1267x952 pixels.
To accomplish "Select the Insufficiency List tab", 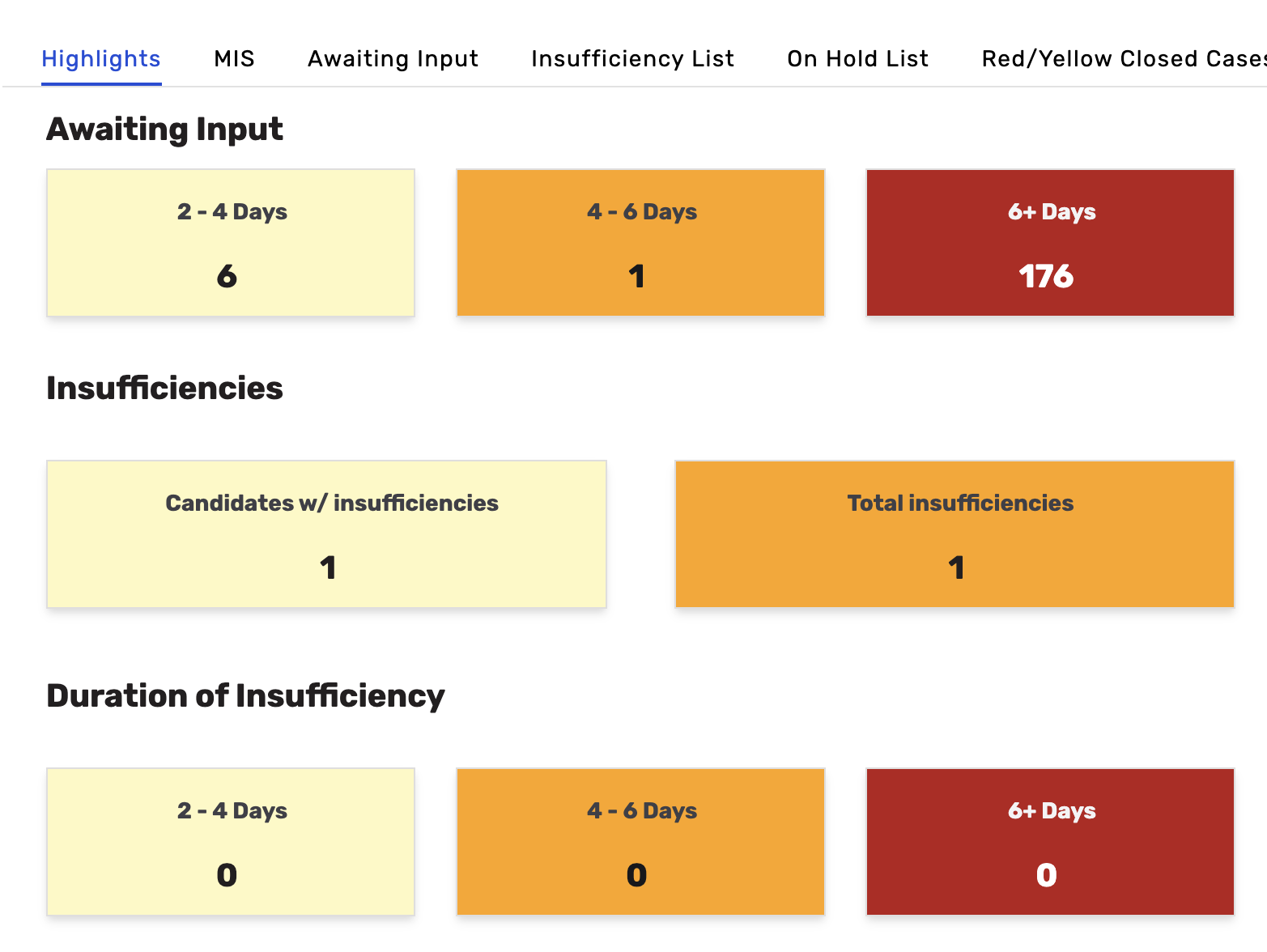I will click(x=632, y=59).
